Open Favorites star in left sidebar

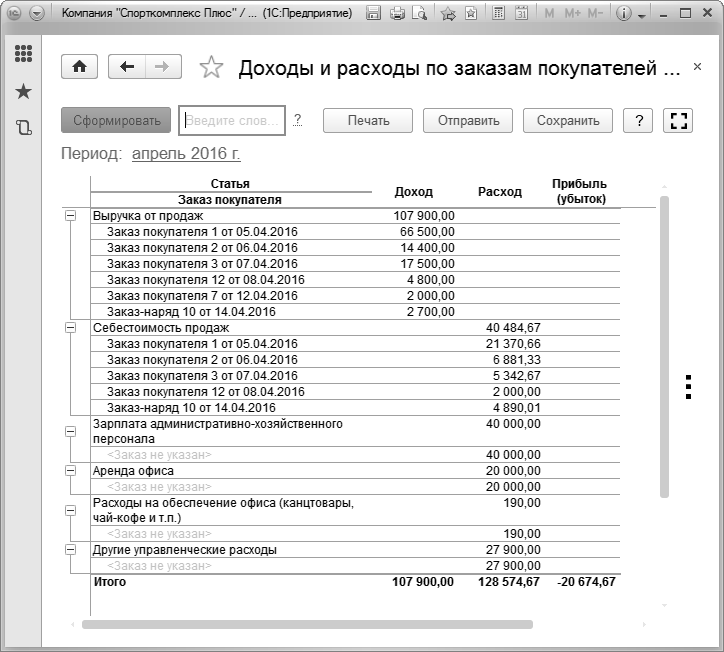click(23, 91)
